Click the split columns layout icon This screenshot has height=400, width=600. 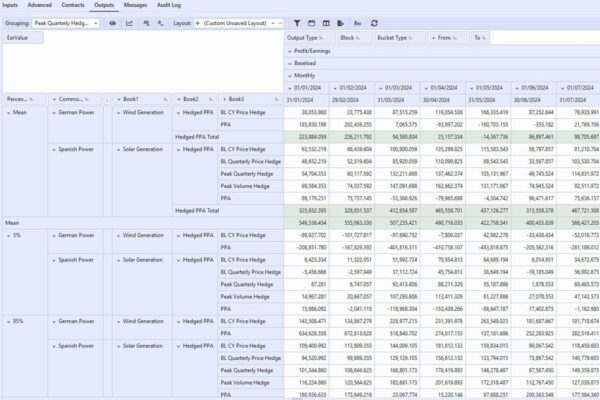(326, 23)
